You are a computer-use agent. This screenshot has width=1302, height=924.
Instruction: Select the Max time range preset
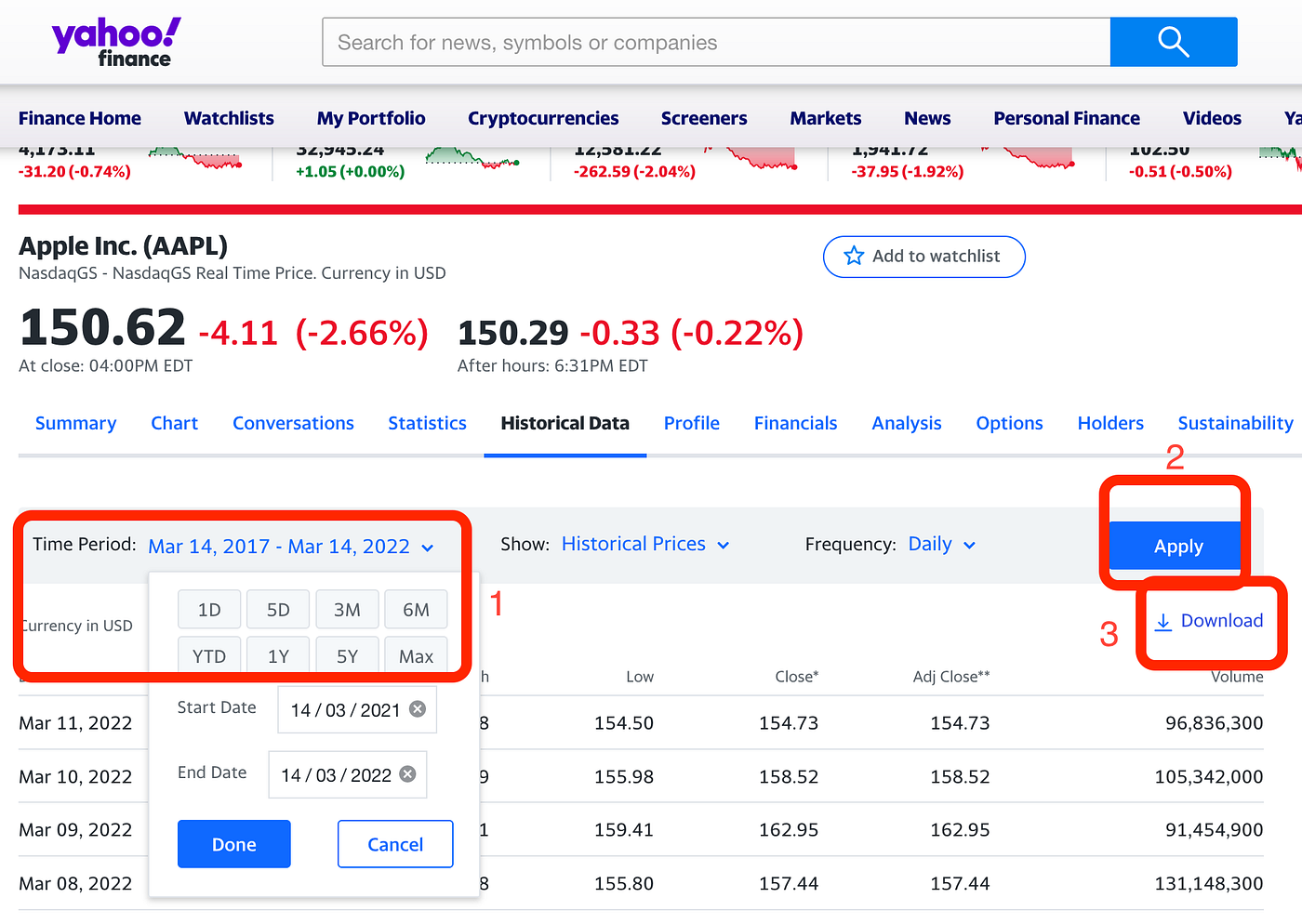tap(416, 656)
